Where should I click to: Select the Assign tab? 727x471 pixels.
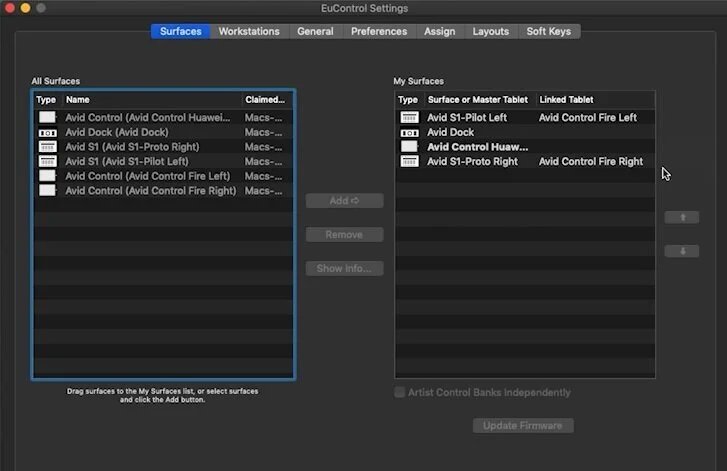click(x=440, y=32)
